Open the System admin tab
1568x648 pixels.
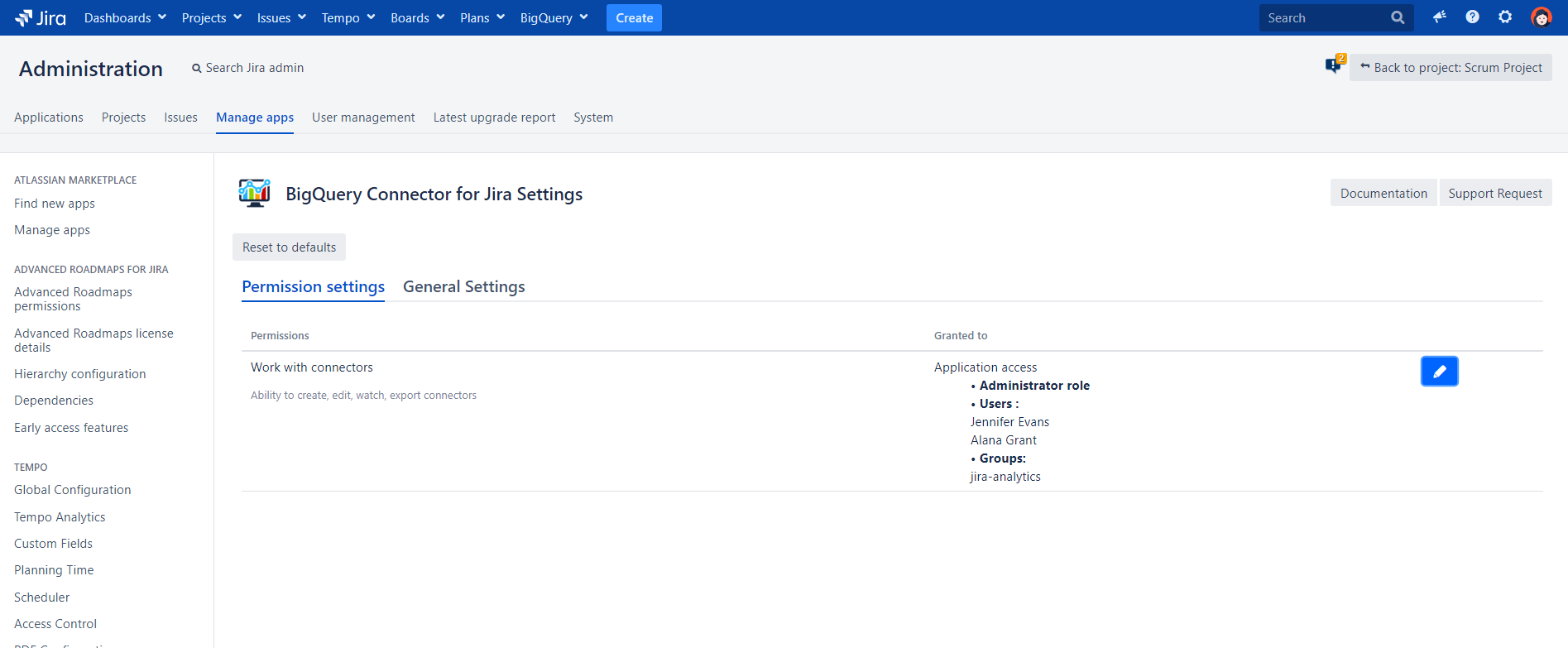(593, 118)
